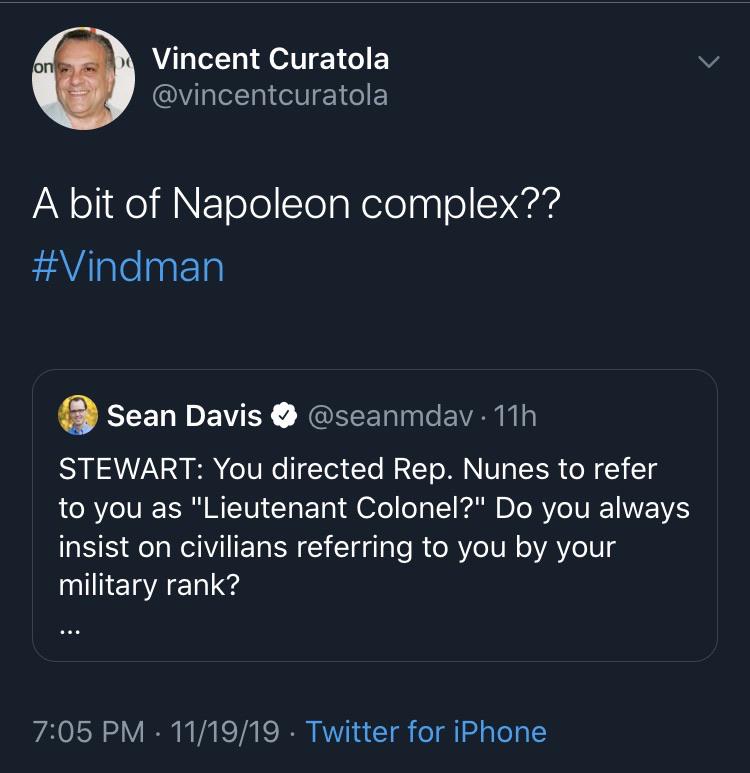750x773 pixels.
Task: Click the verified badge beside Sean Davis
Action: 284,416
